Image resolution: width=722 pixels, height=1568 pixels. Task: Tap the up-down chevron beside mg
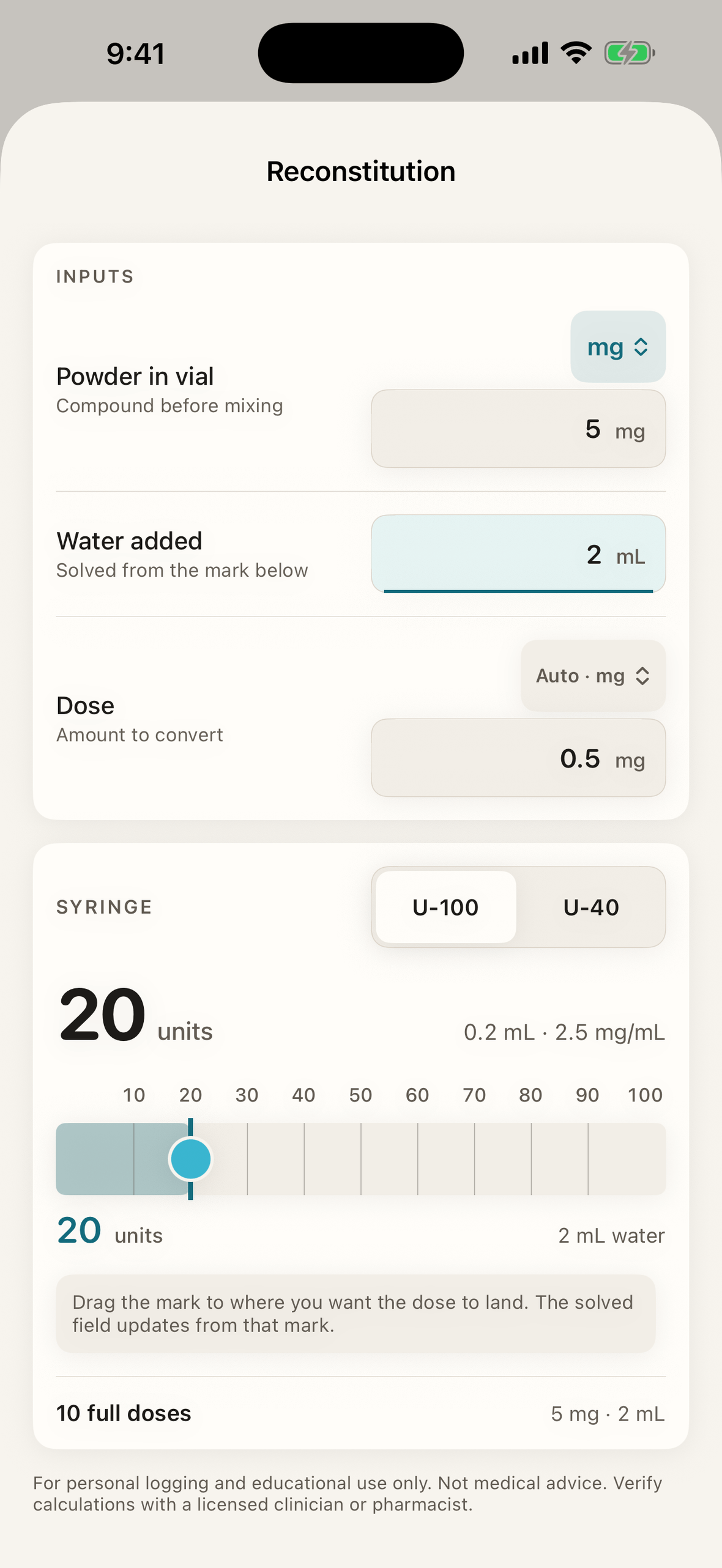point(641,347)
